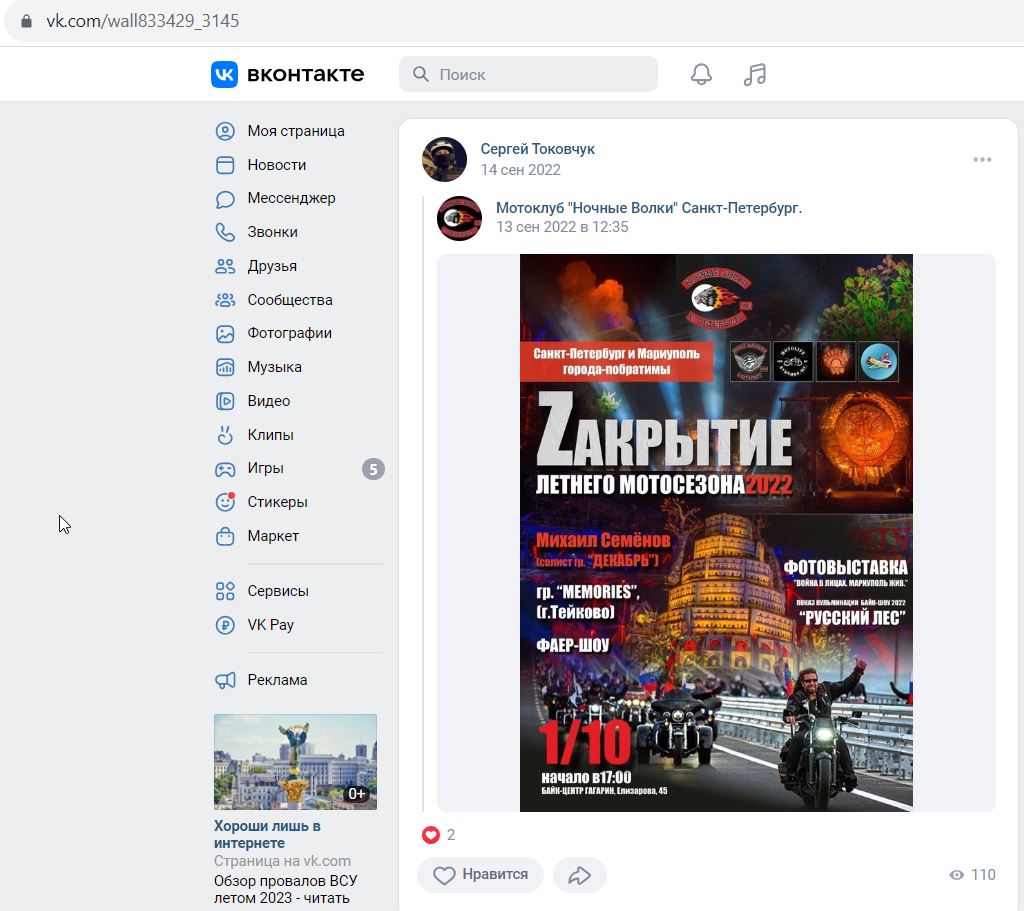Open Мессенджер section

pyautogui.click(x=291, y=199)
